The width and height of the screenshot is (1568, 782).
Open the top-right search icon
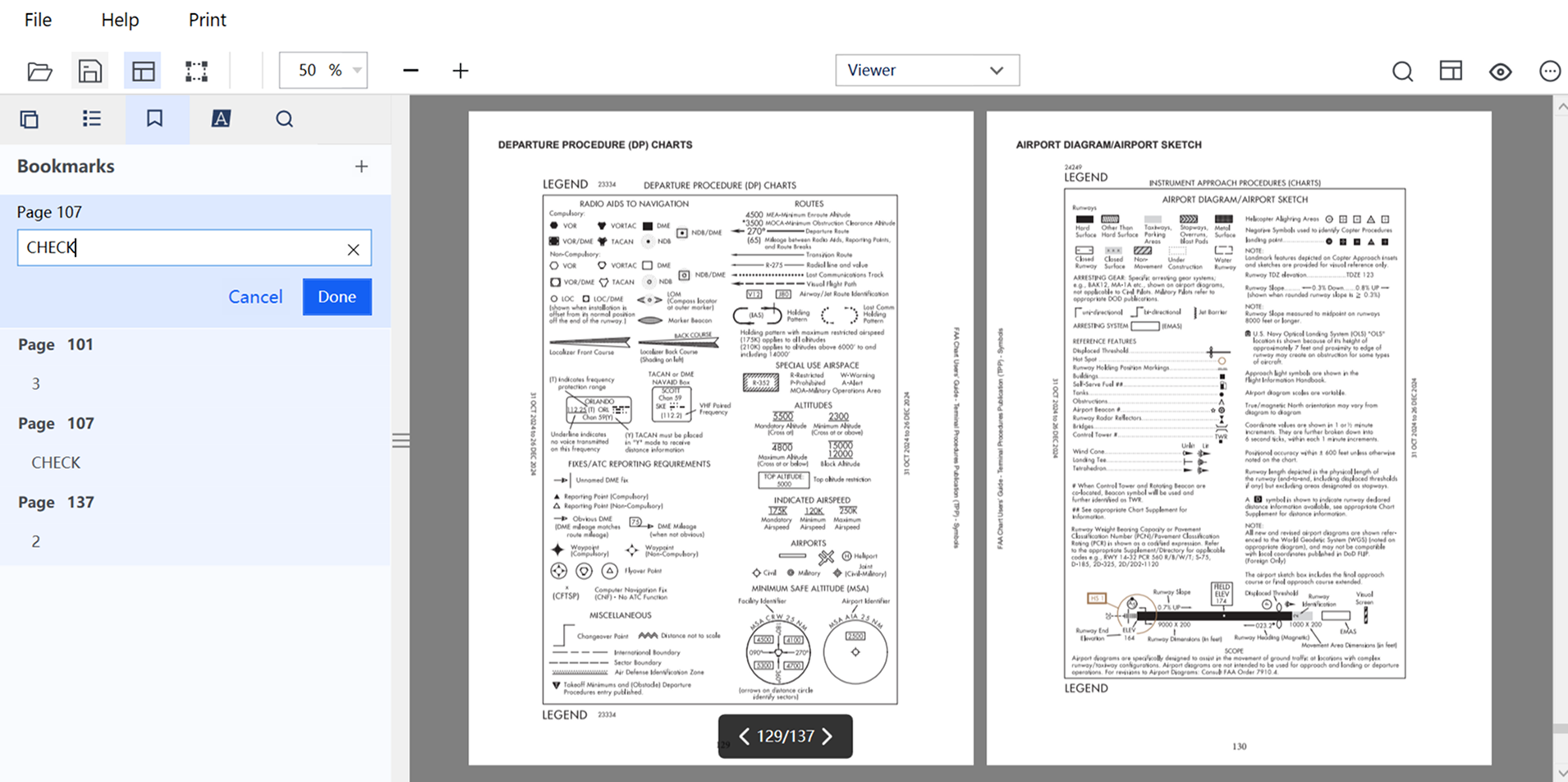tap(1402, 71)
